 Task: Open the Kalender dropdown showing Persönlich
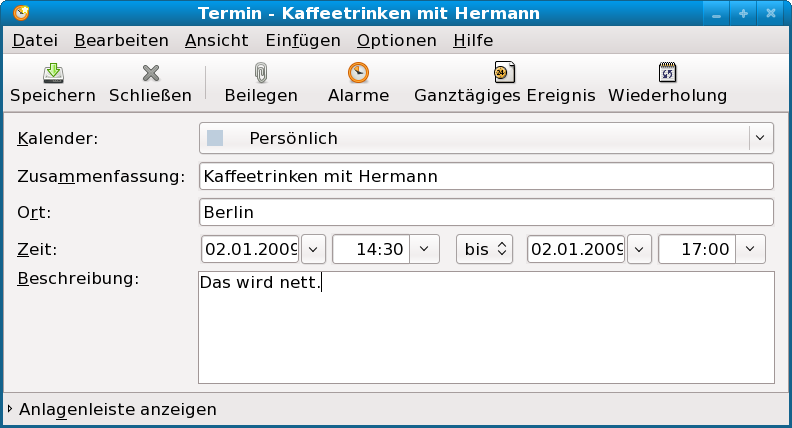click(486, 138)
